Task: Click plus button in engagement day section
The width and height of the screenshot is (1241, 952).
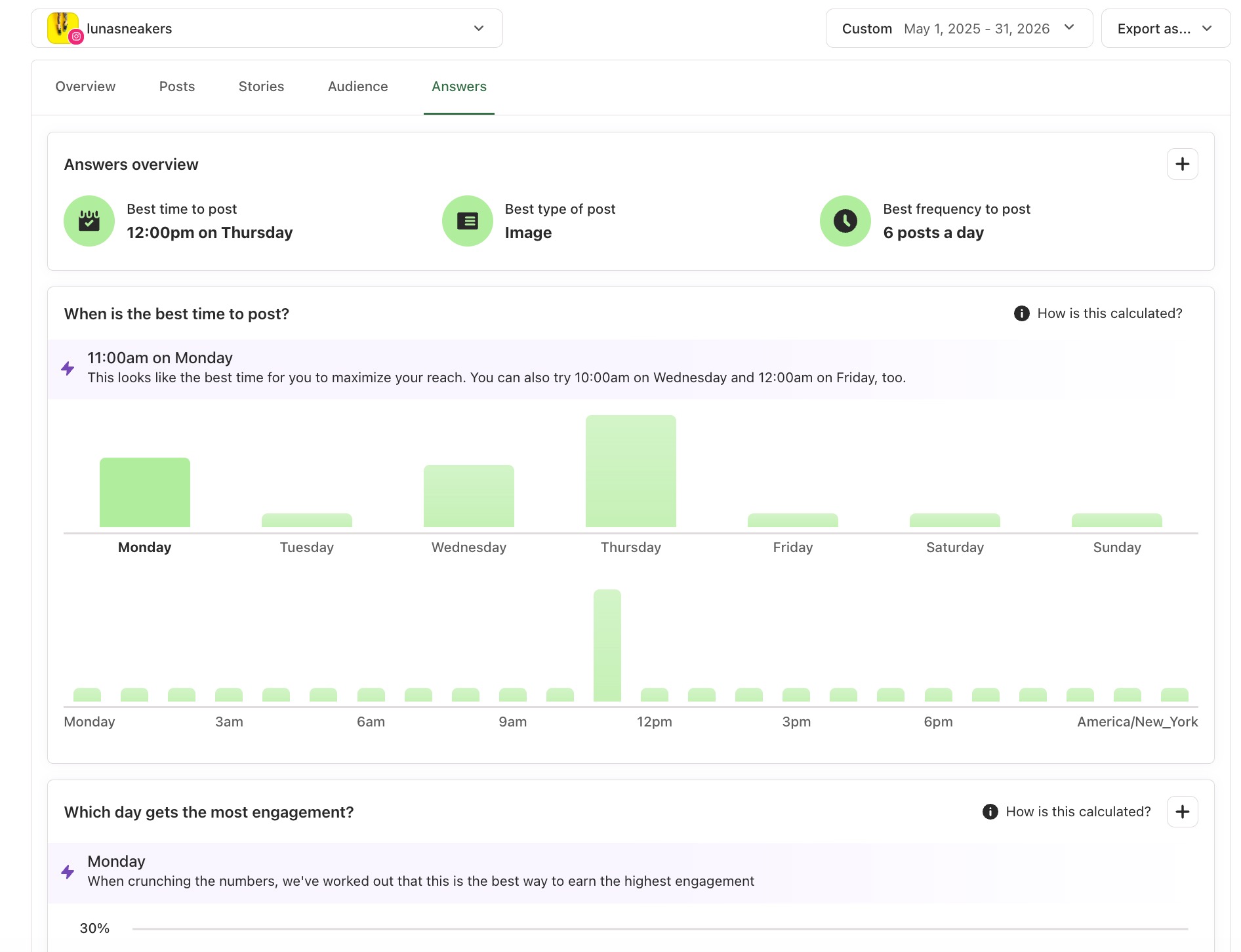Action: click(x=1182, y=812)
